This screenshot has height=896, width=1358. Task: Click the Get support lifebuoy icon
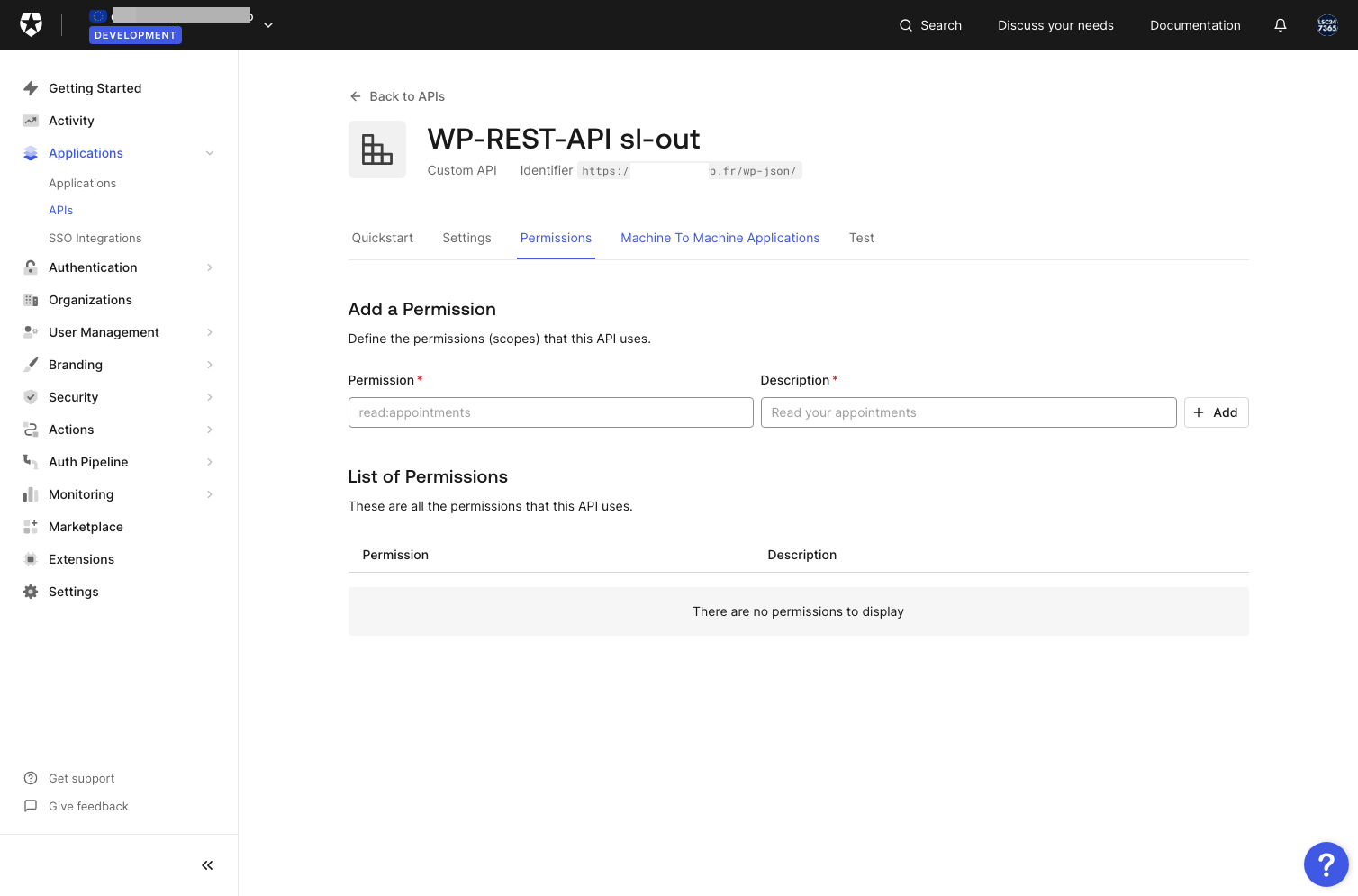[x=31, y=778]
